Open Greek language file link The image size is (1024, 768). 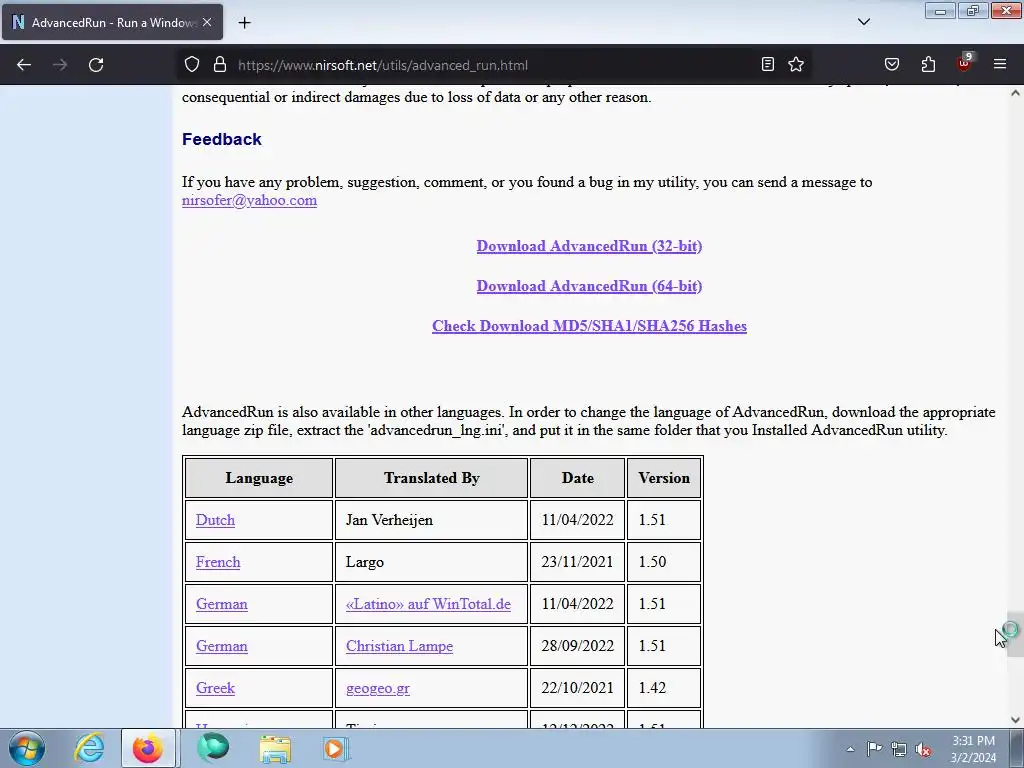215,688
